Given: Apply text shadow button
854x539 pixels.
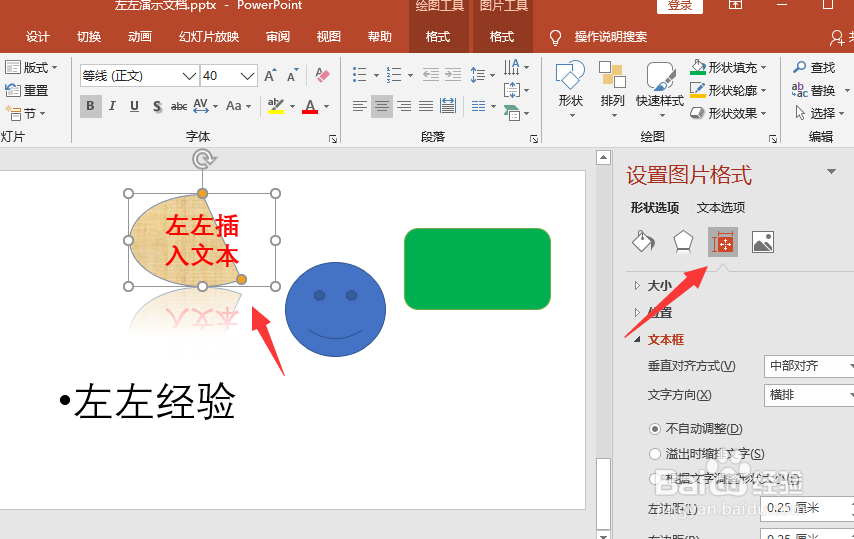Looking at the screenshot, I should click(157, 106).
